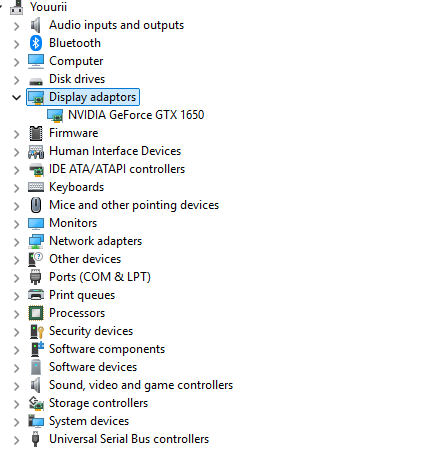
Task: Select the Mice and other pointing devices label
Action: pyautogui.click(x=134, y=205)
